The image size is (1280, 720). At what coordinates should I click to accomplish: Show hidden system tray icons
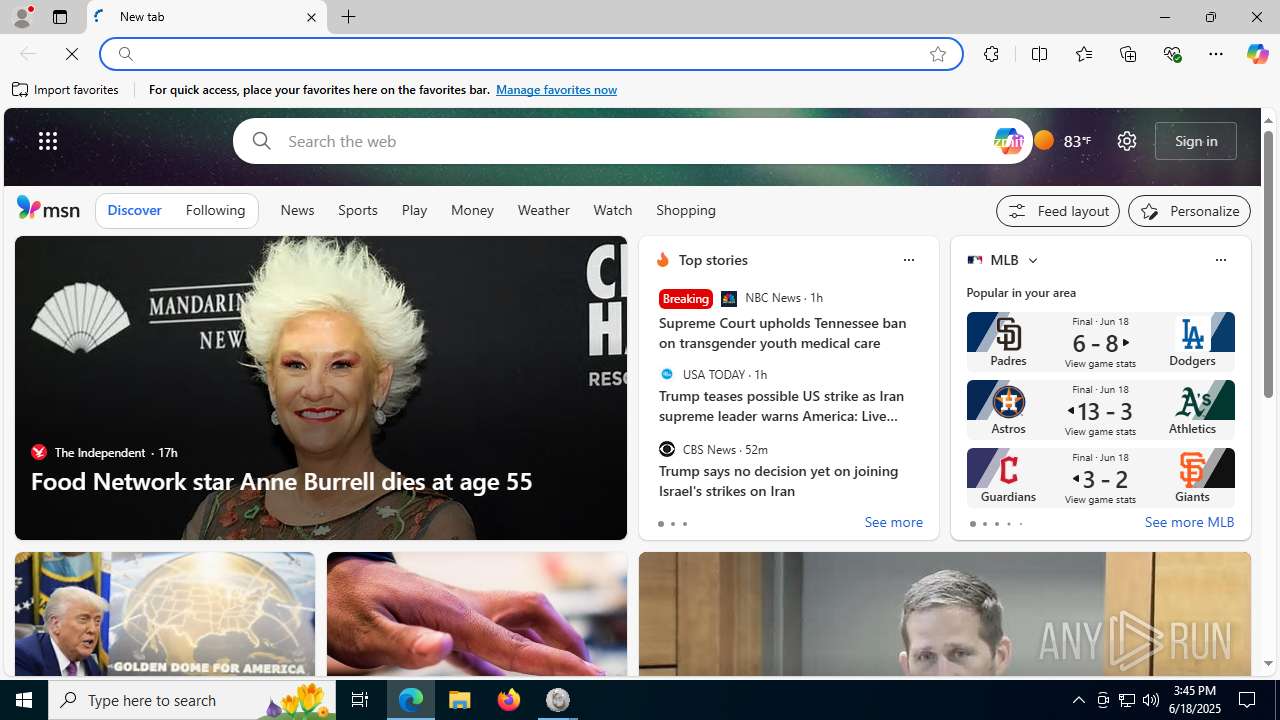point(1078,700)
